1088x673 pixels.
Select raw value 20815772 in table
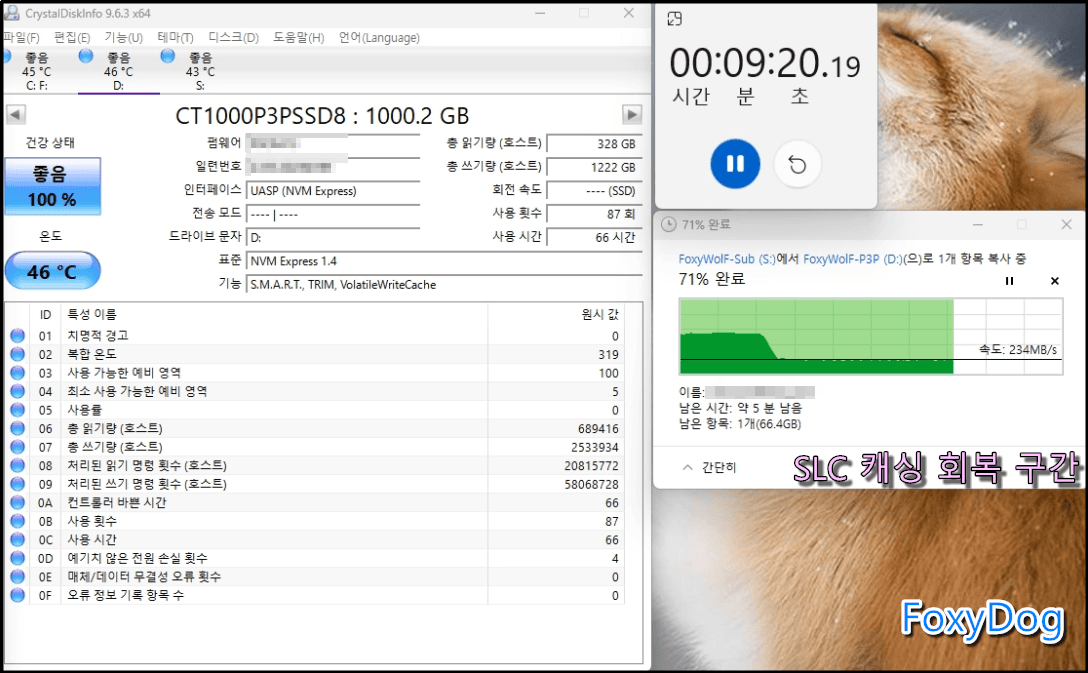591,466
